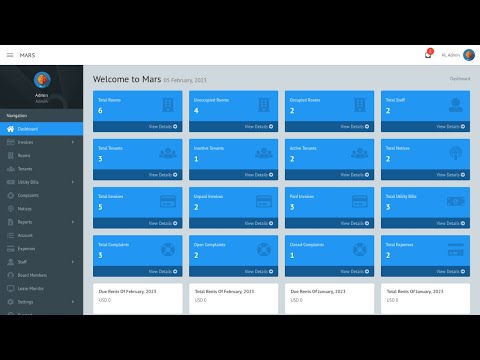480x360 pixels.
Task: Click building icon on Unoccupied Rooms card
Action: 264,105
